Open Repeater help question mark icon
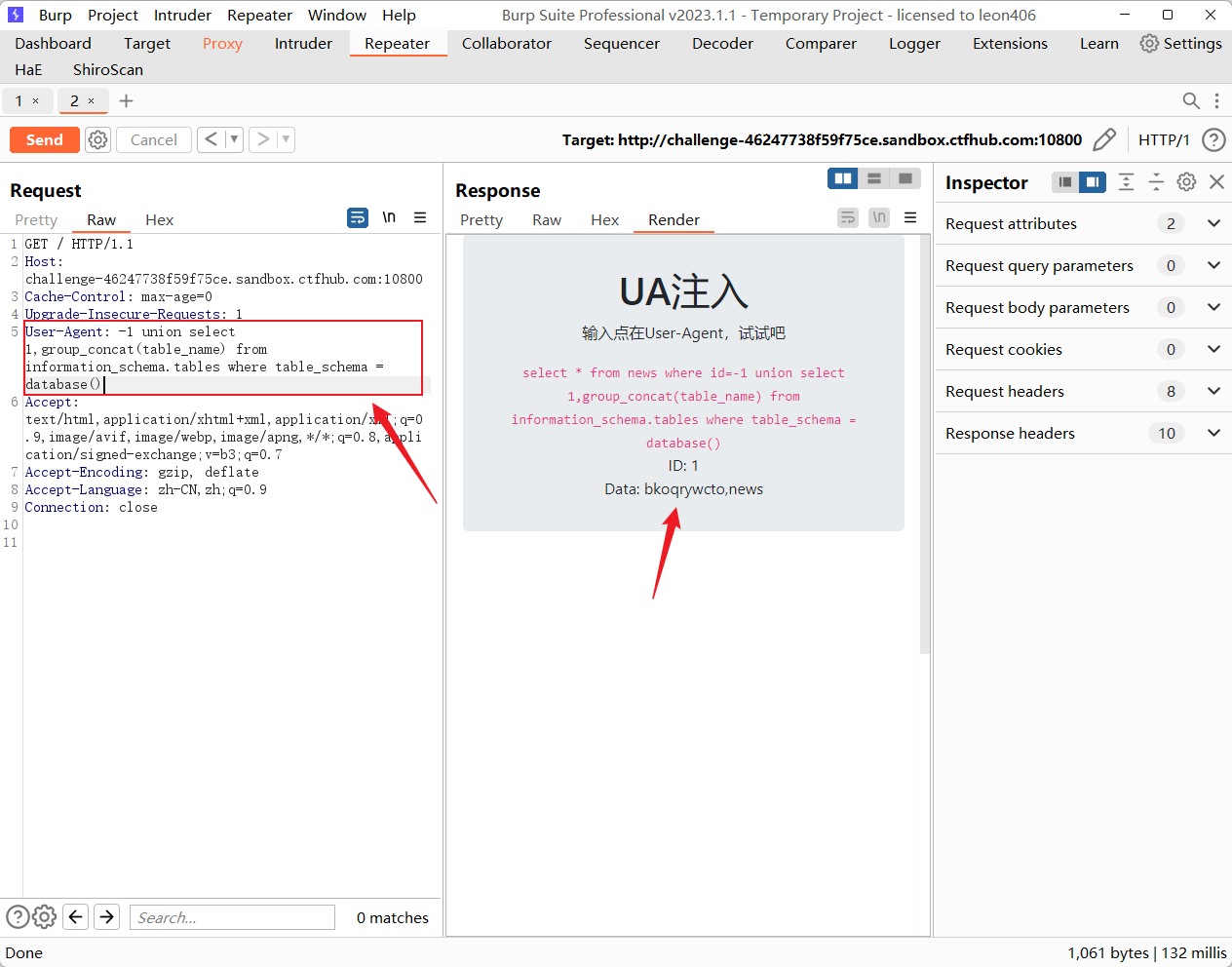Screen dimensions: 1232x967 1213,139
